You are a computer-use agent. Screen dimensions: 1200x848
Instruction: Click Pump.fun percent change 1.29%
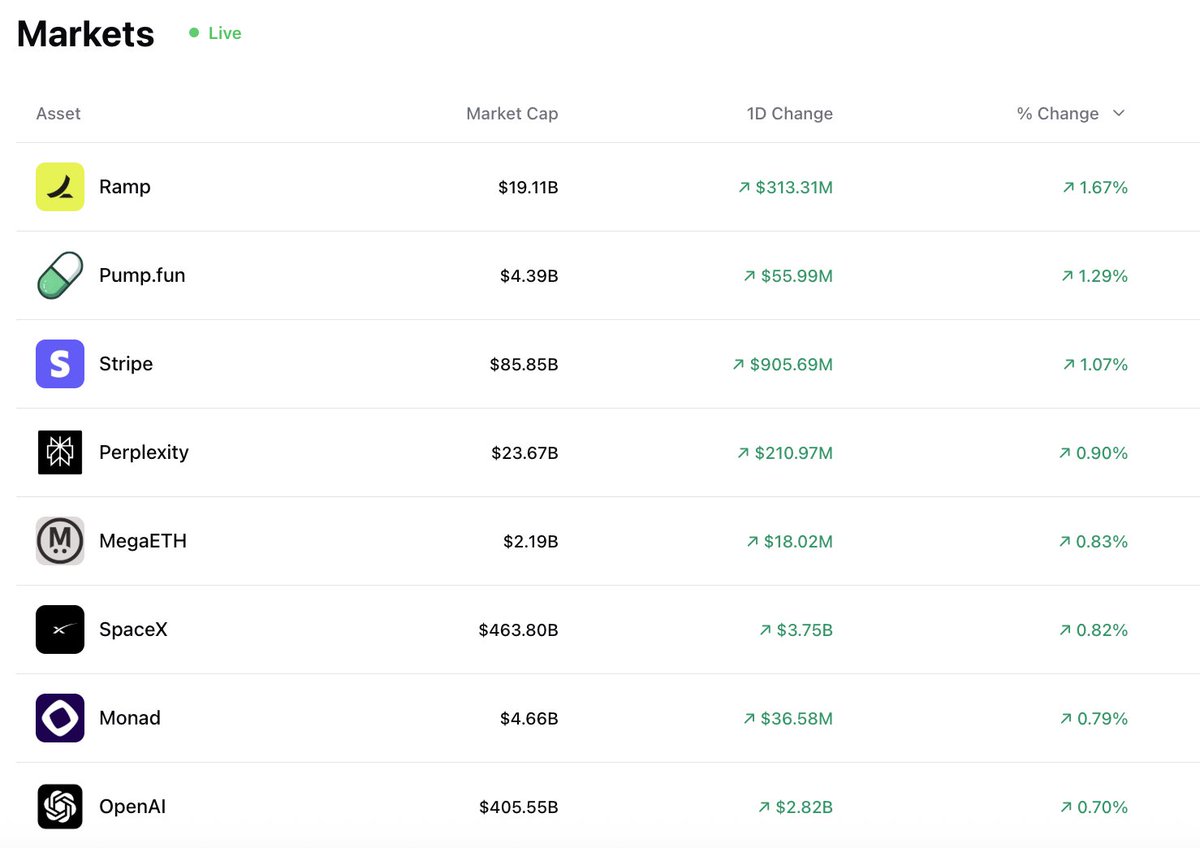tap(1095, 276)
